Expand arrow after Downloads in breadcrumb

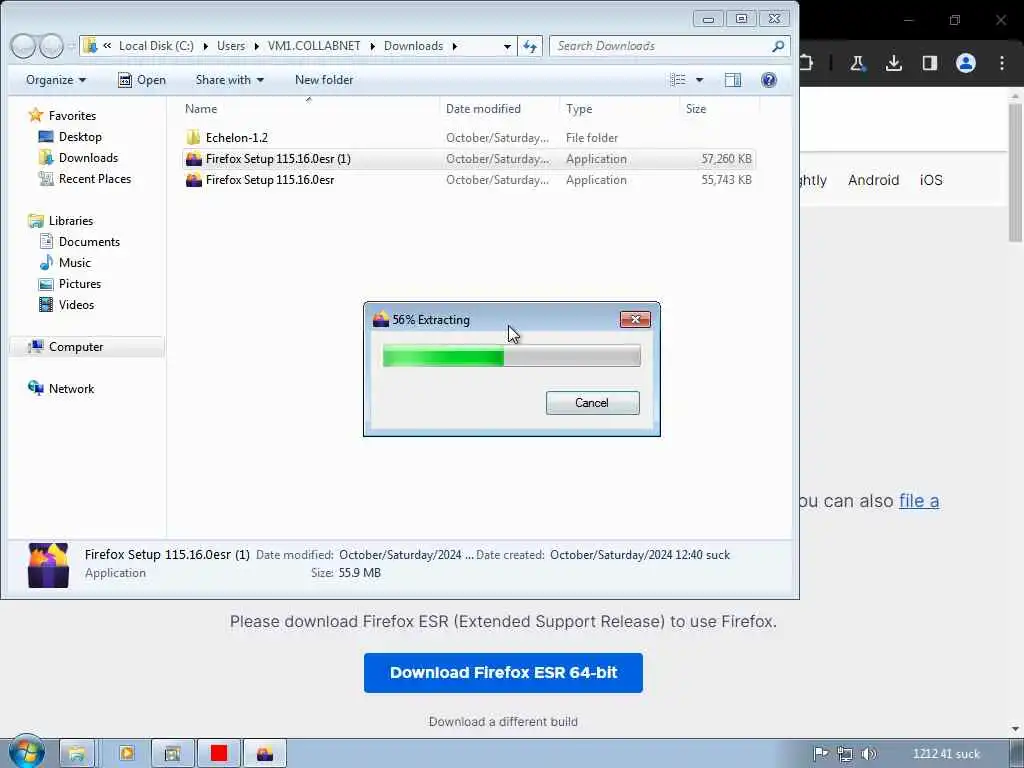(455, 46)
